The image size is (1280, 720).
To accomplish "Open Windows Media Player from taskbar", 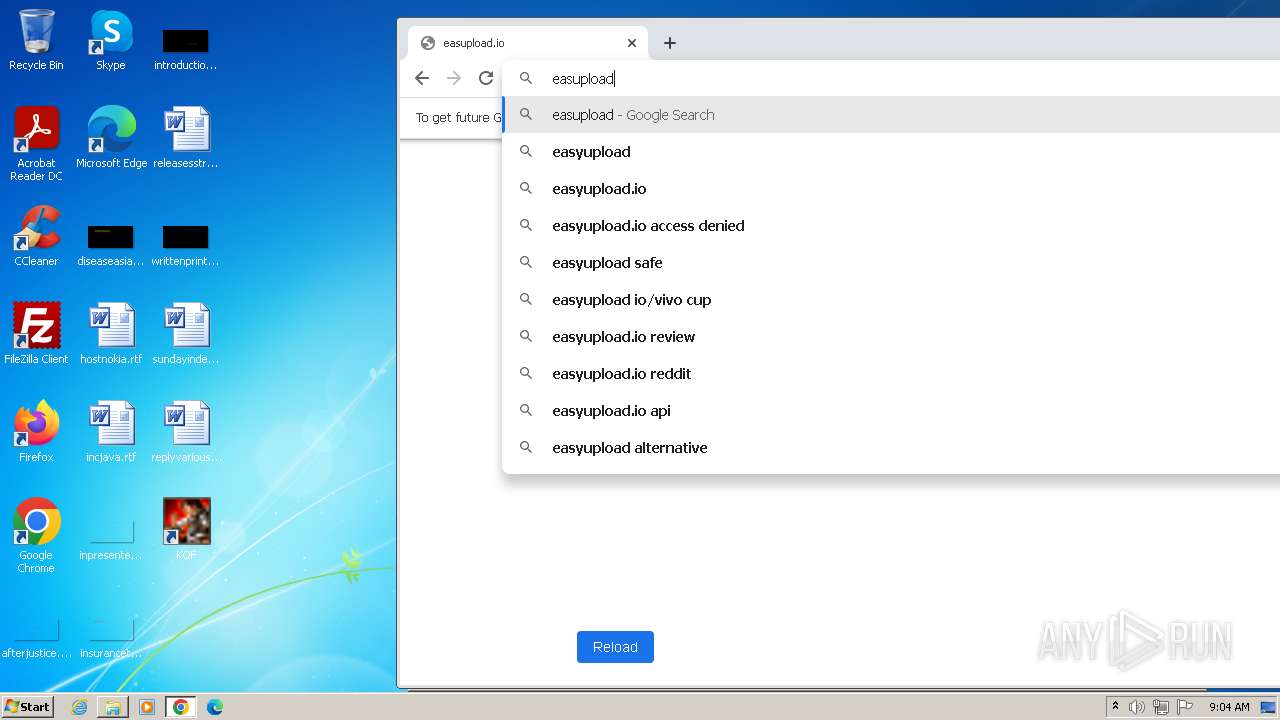I will tap(147, 707).
